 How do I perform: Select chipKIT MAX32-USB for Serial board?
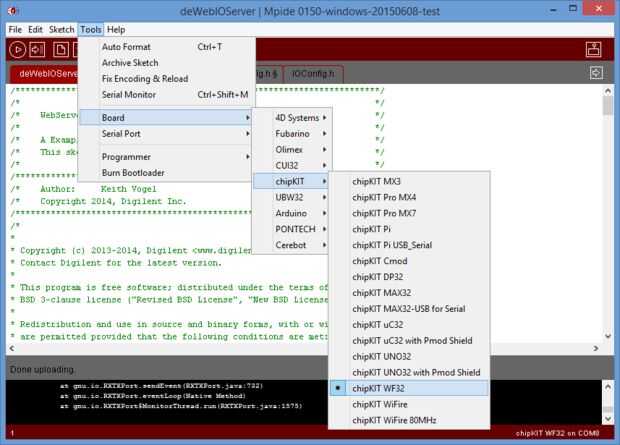(409, 309)
